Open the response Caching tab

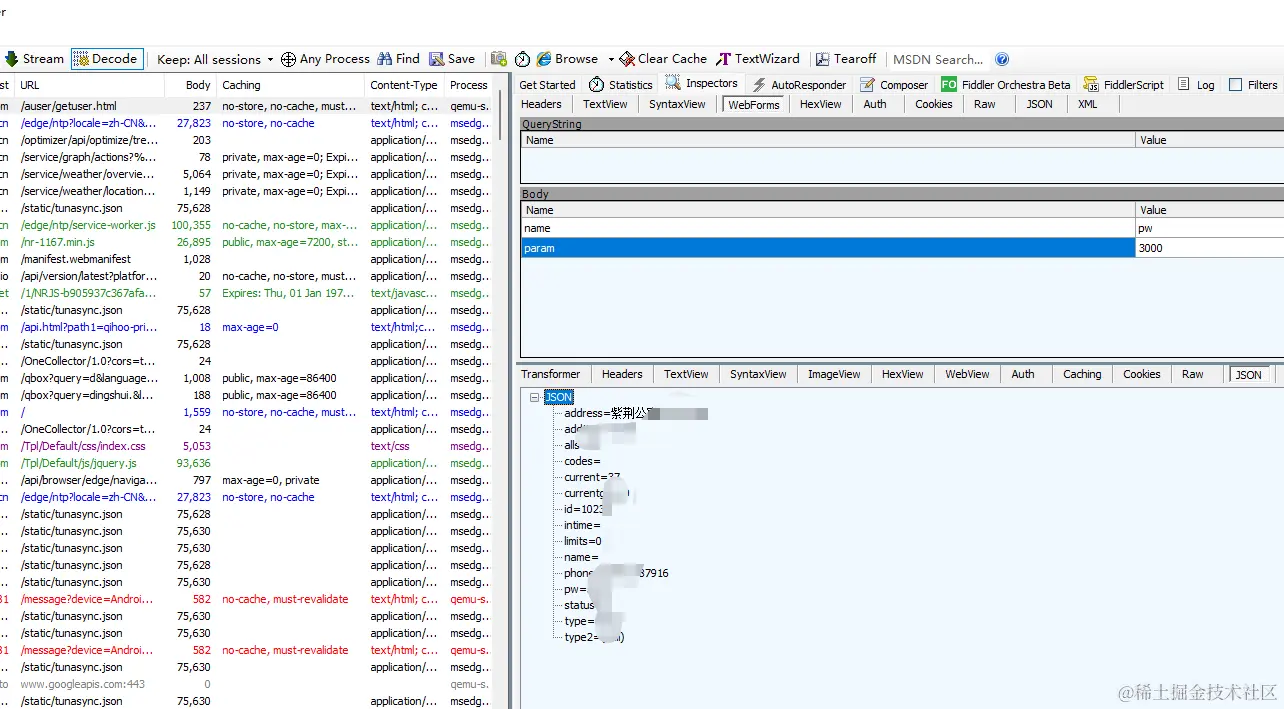pos(1082,374)
